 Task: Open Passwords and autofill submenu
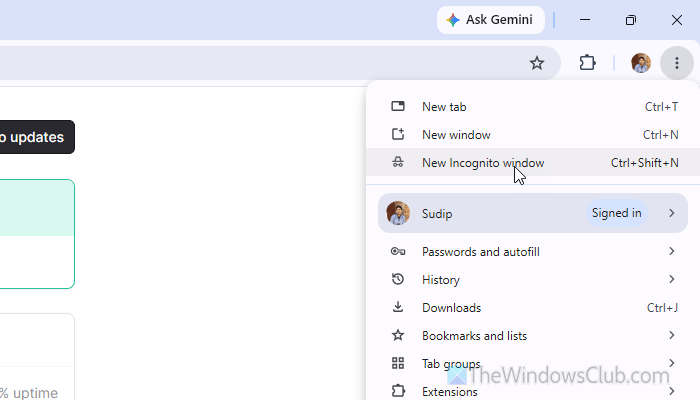533,252
